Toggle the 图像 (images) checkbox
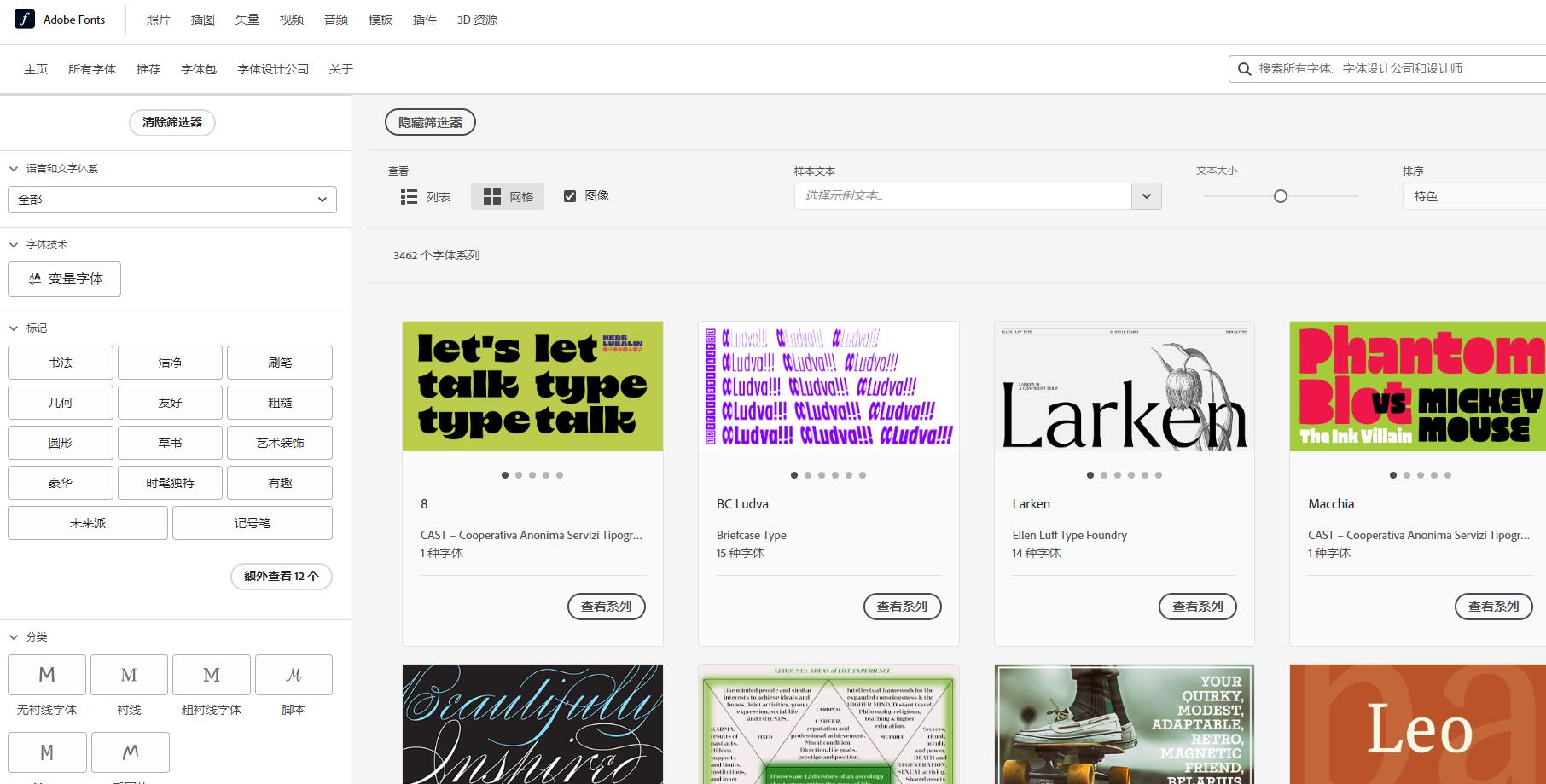 pos(570,196)
